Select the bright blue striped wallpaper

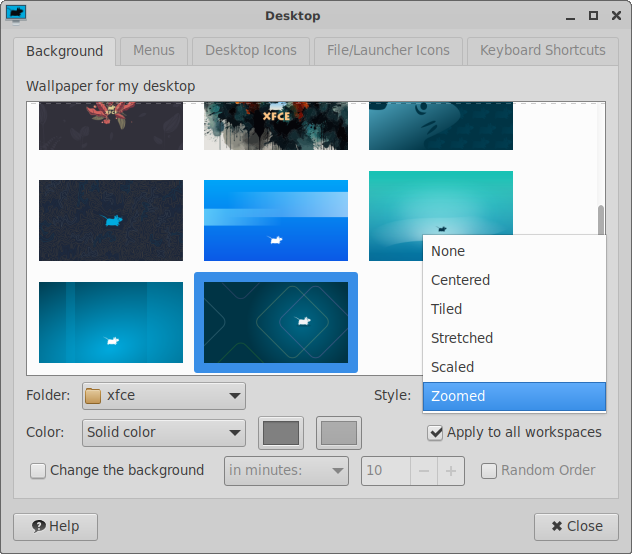[276, 220]
